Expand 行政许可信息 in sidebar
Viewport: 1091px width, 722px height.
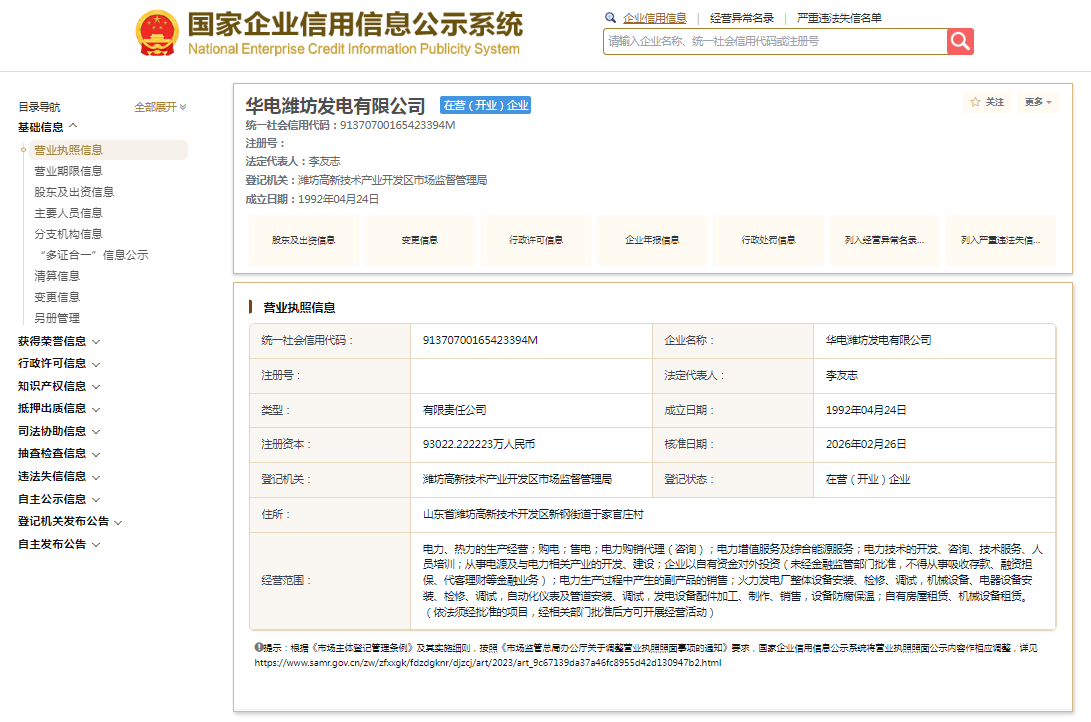59,363
